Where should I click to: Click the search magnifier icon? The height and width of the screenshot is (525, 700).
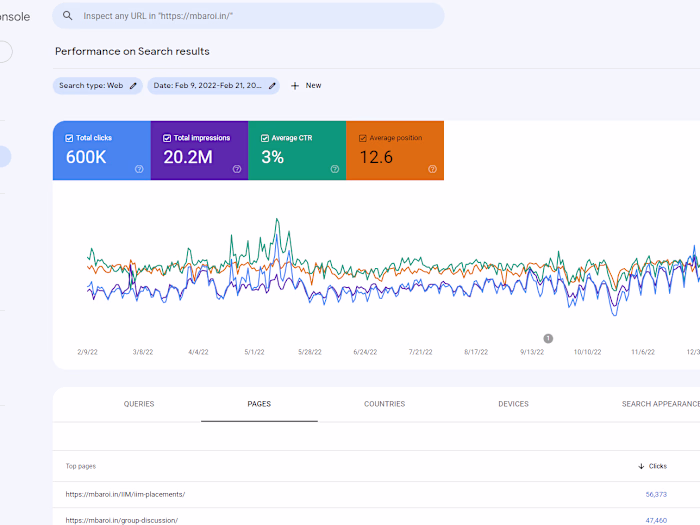68,16
